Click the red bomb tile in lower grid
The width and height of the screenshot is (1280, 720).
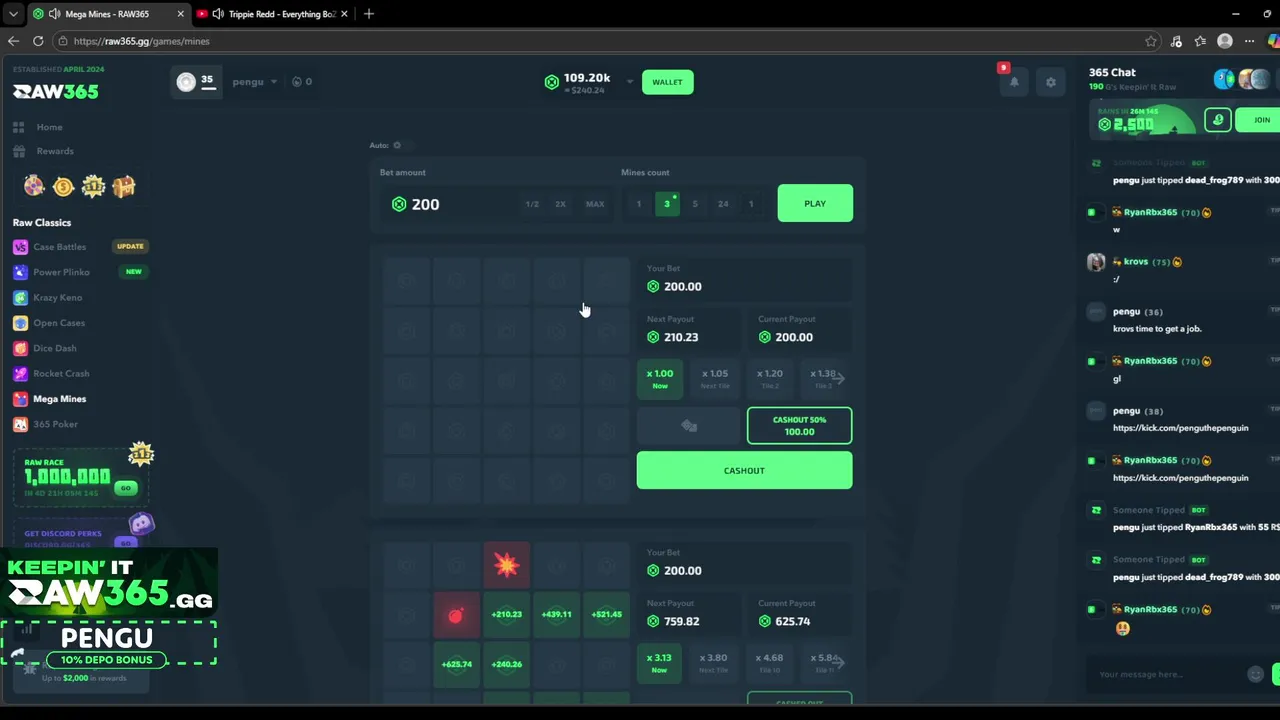click(456, 615)
